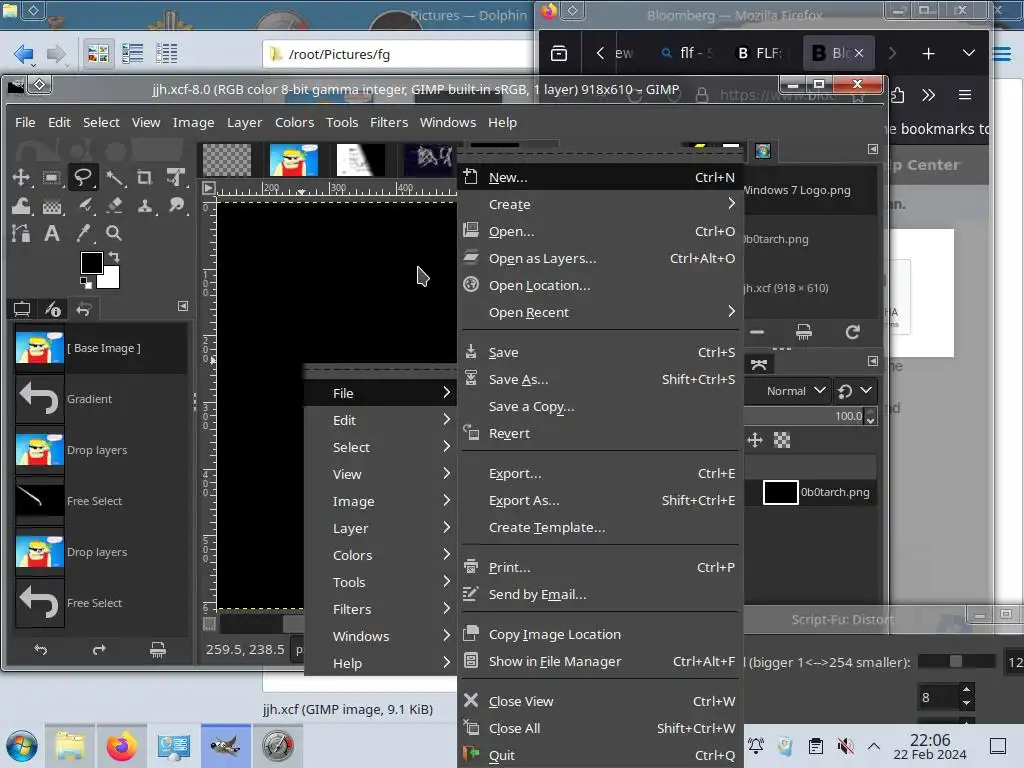Select the Warp Transform tool
1024x768 pixels.
pos(21,206)
